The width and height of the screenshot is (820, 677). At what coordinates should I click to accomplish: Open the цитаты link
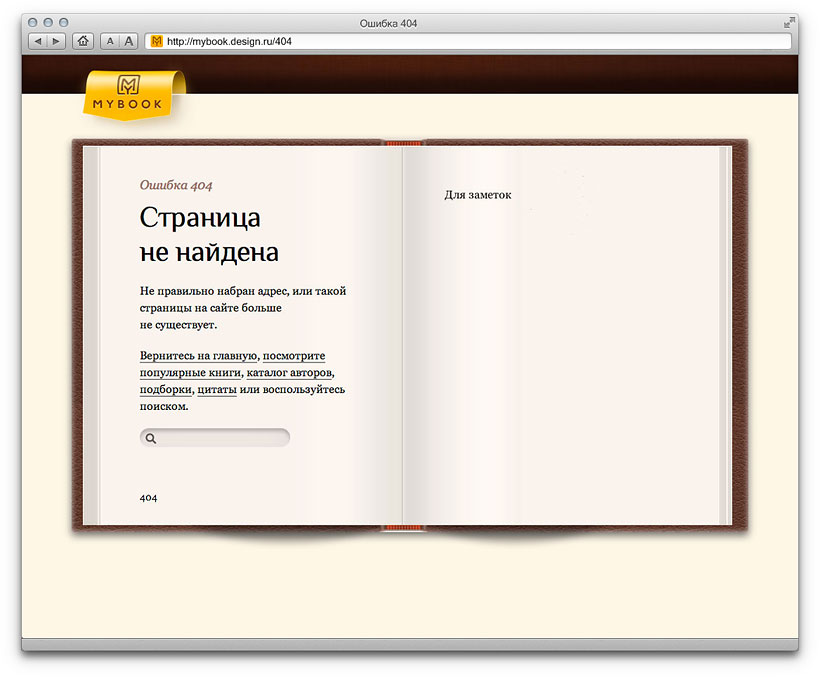pyautogui.click(x=217, y=389)
